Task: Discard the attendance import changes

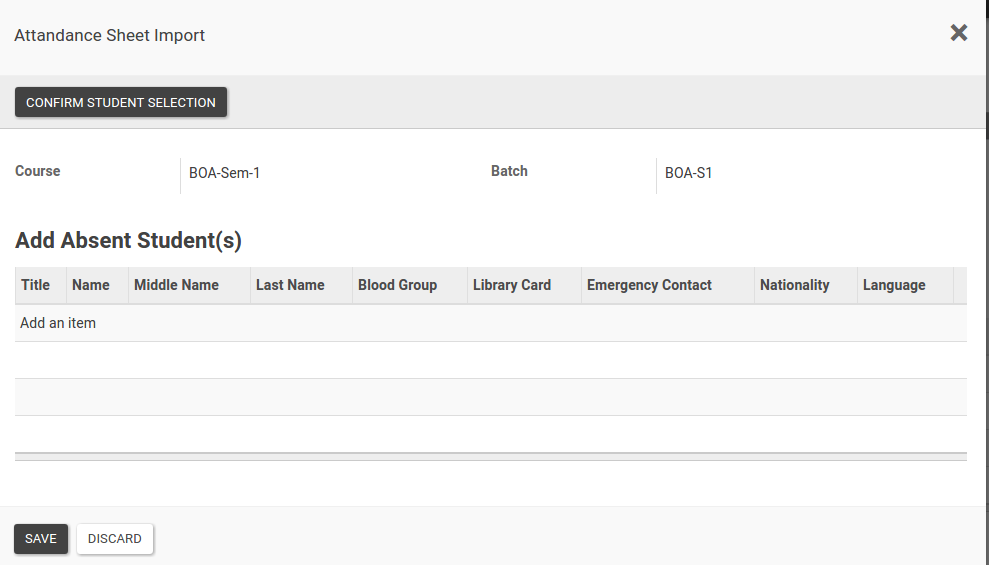Action: point(115,539)
